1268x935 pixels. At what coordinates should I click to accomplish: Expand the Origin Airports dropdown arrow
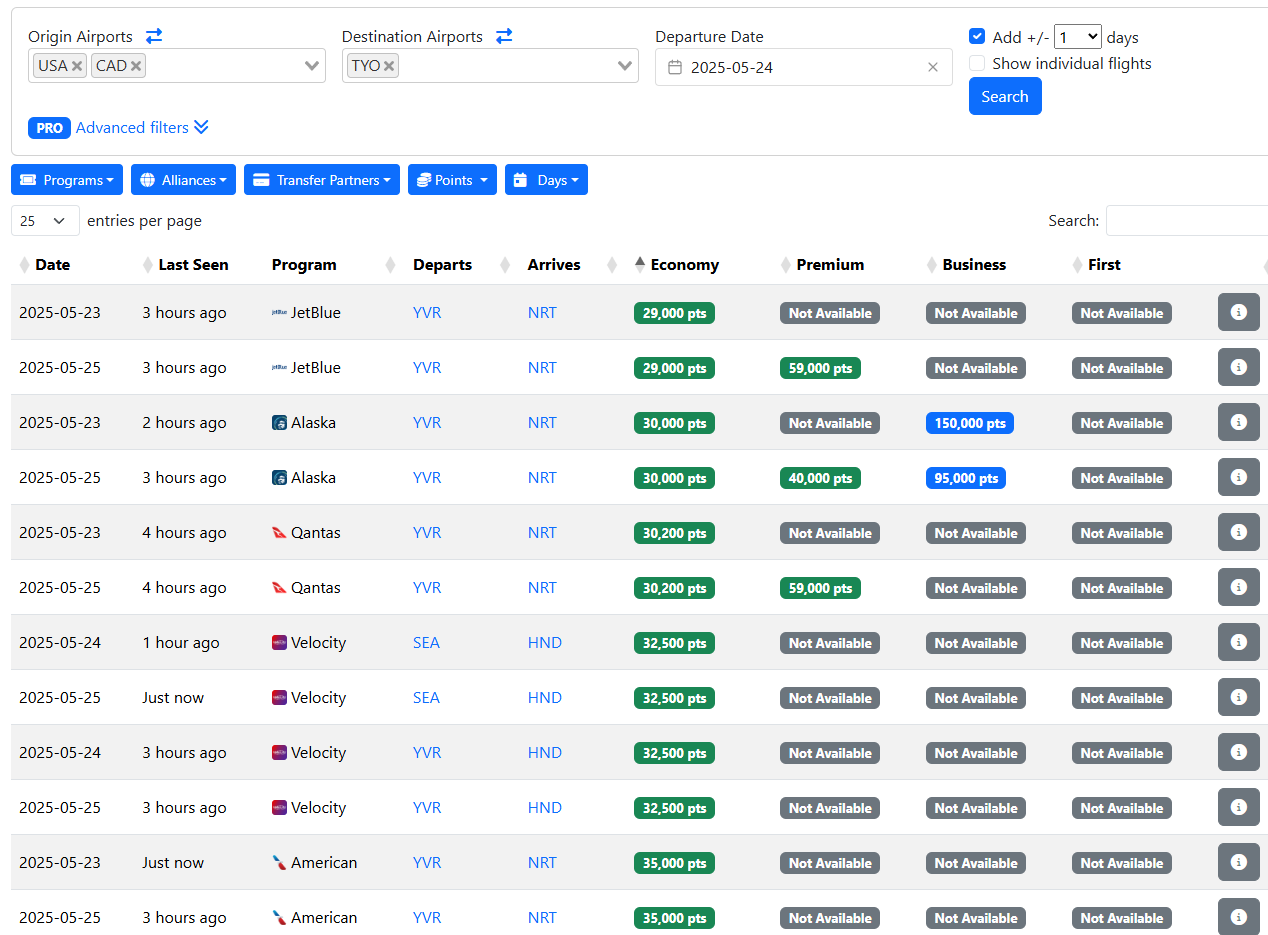coord(312,66)
